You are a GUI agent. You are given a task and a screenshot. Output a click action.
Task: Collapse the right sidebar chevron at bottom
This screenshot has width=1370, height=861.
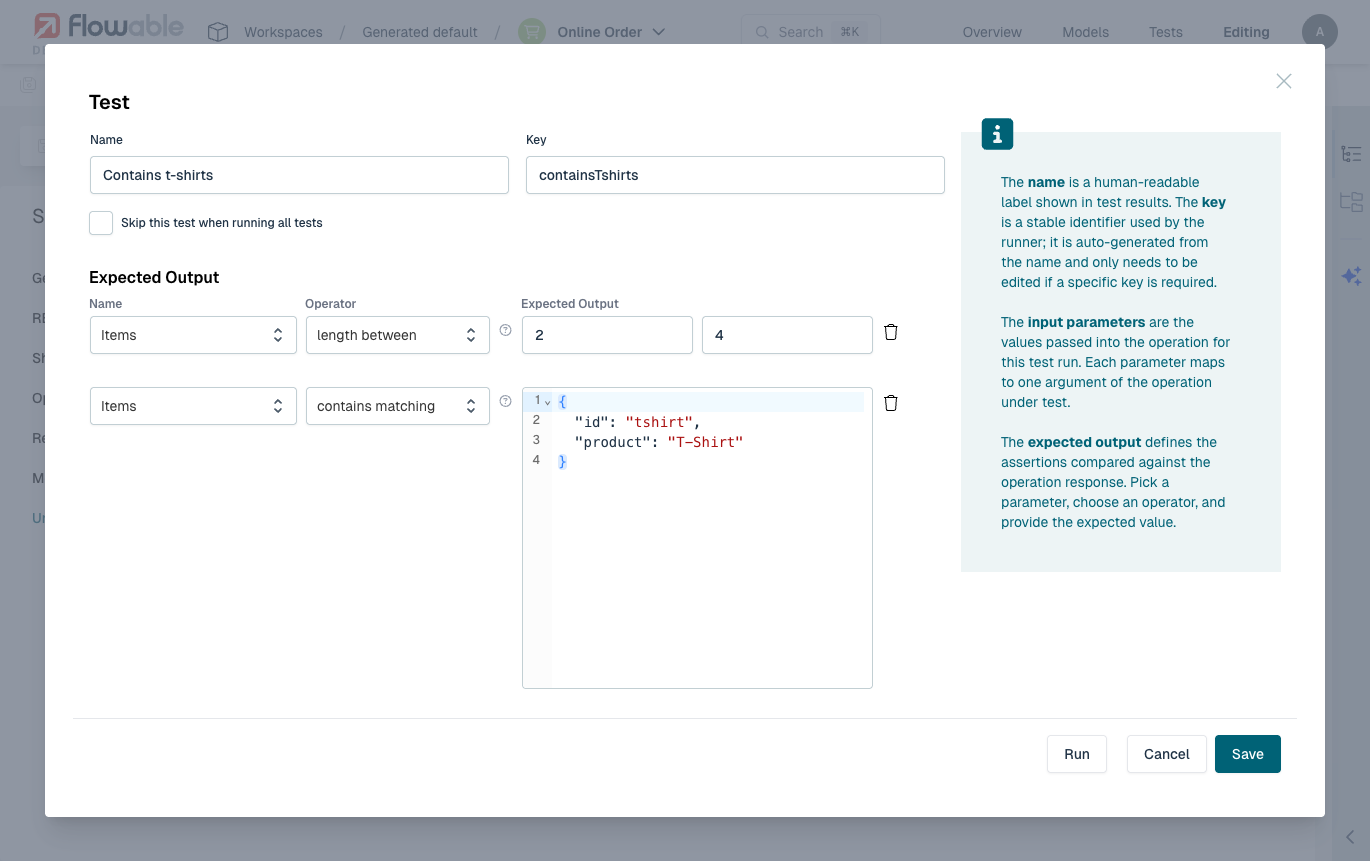pos(1350,837)
